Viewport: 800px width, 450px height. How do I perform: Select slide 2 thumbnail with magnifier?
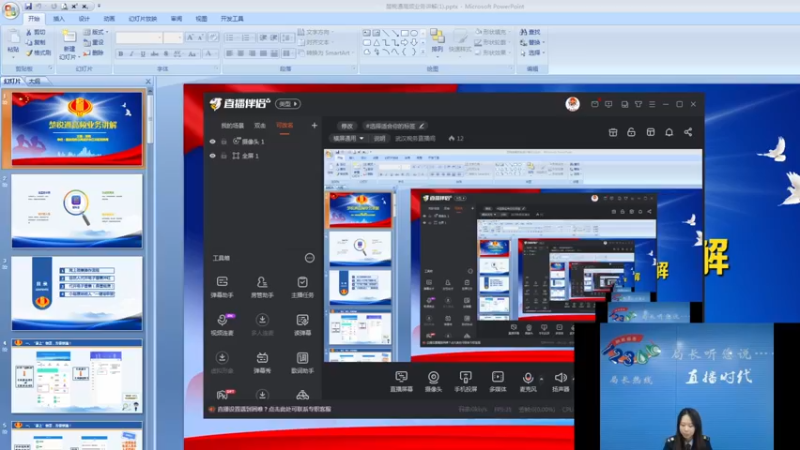point(77,211)
